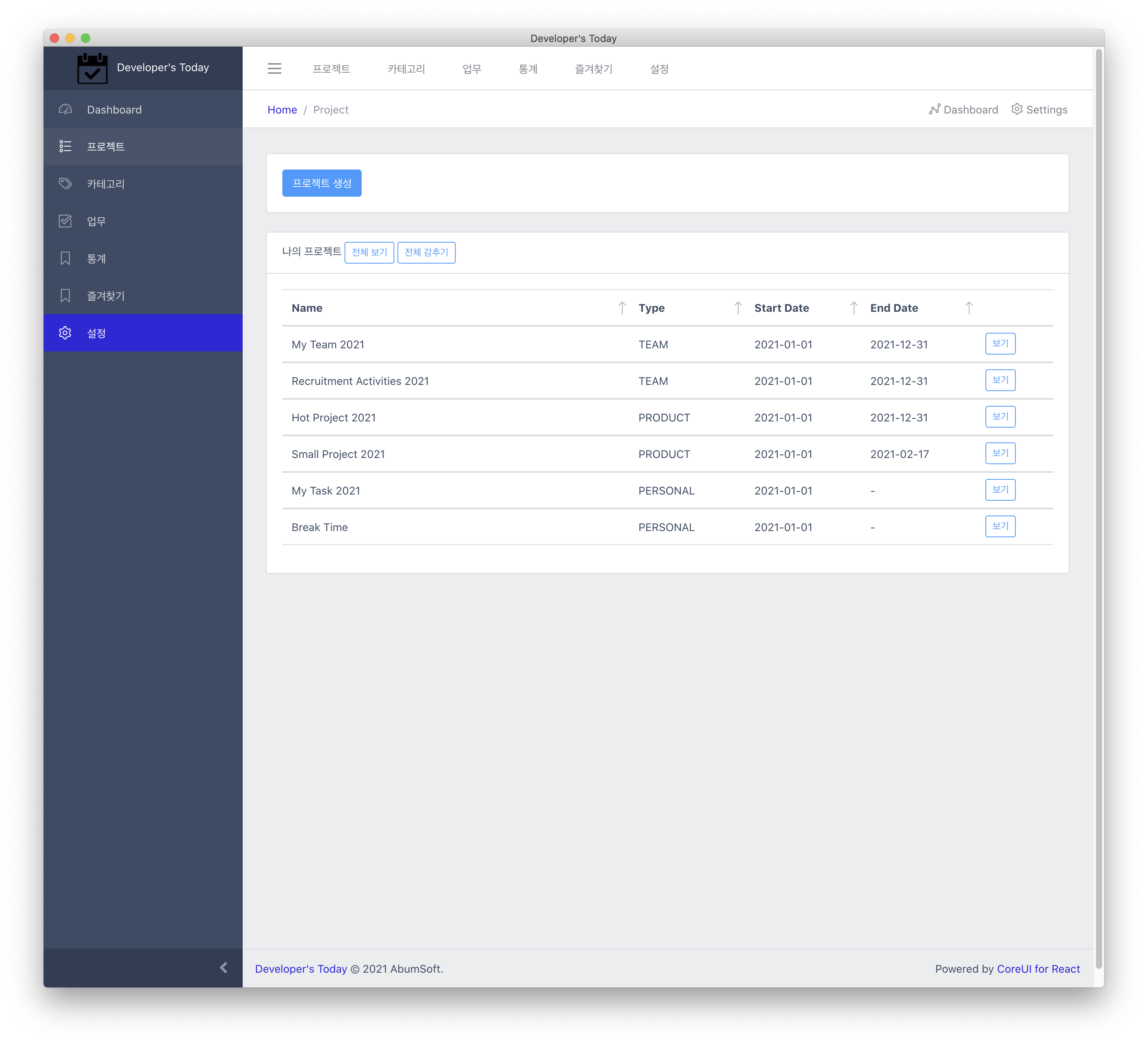Click the 업무 checkbox icon in sidebar
1148x1045 pixels.
pyautogui.click(x=65, y=221)
